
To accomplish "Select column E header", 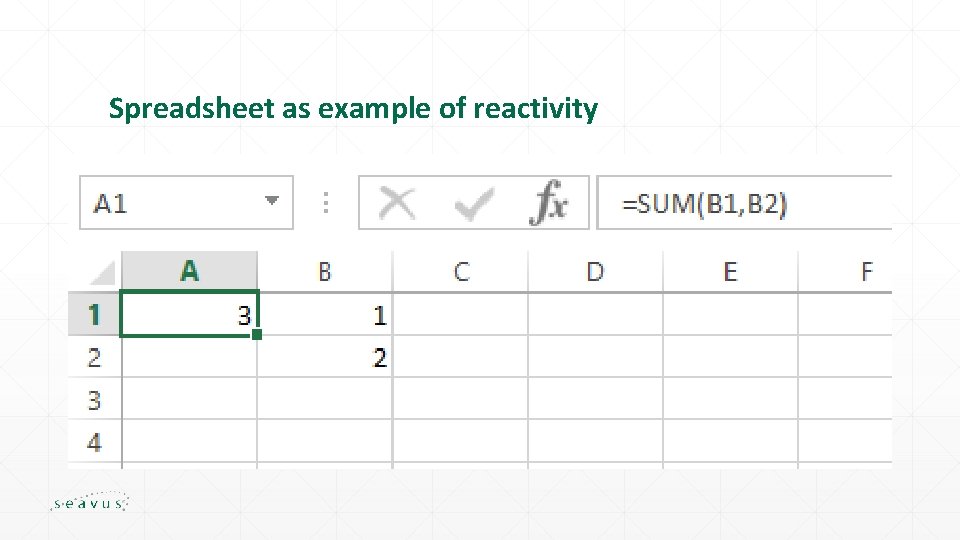I will tap(730, 271).
